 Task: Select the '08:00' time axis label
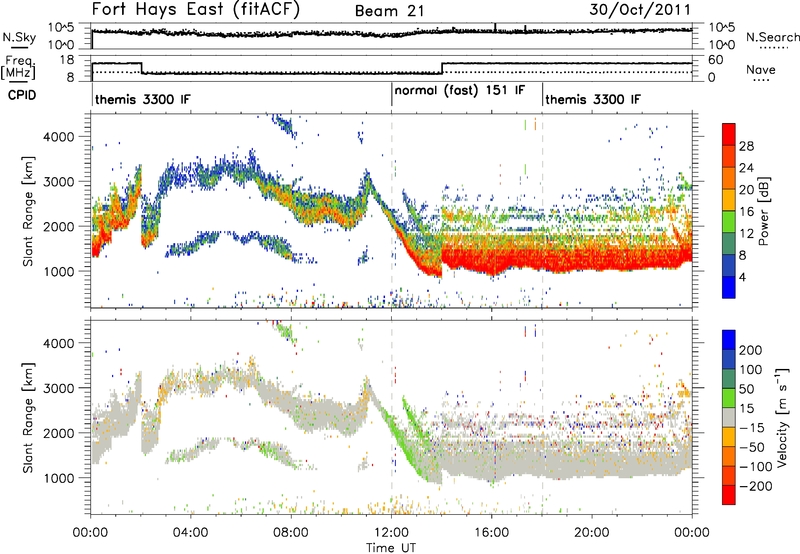point(291,533)
